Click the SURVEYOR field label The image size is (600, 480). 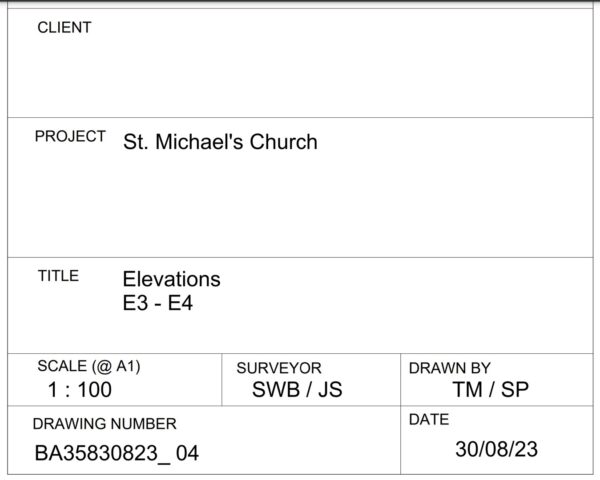click(279, 368)
